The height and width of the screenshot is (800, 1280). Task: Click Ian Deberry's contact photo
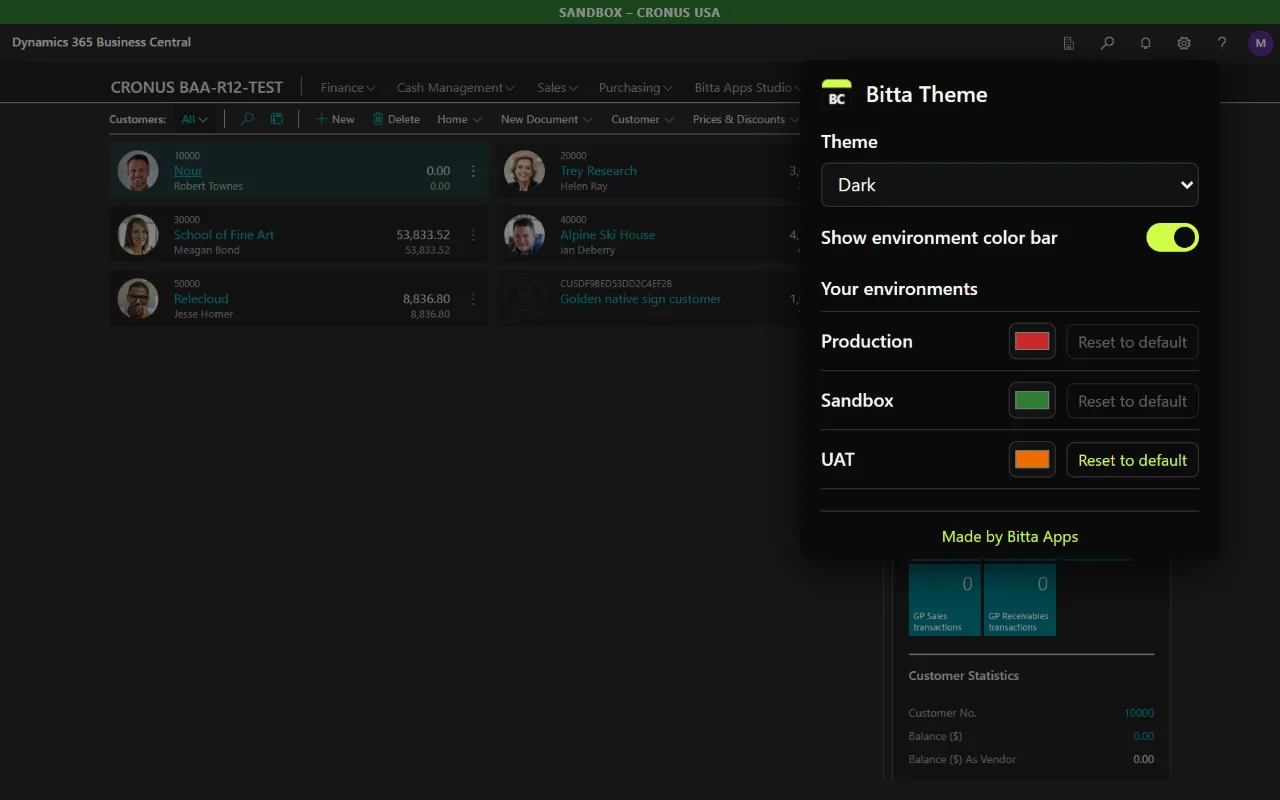524,235
